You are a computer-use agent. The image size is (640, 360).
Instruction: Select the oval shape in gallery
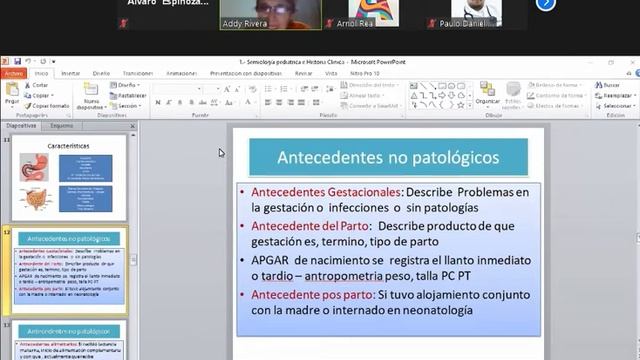[x=451, y=86]
